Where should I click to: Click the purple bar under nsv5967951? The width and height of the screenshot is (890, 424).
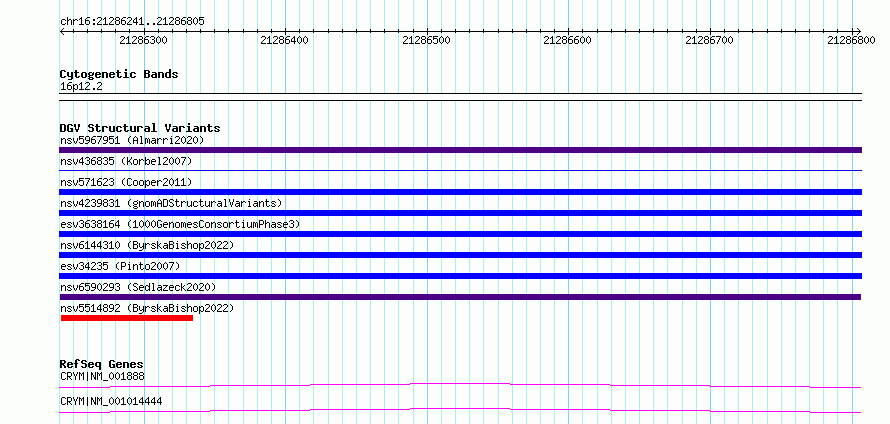pyautogui.click(x=460, y=150)
